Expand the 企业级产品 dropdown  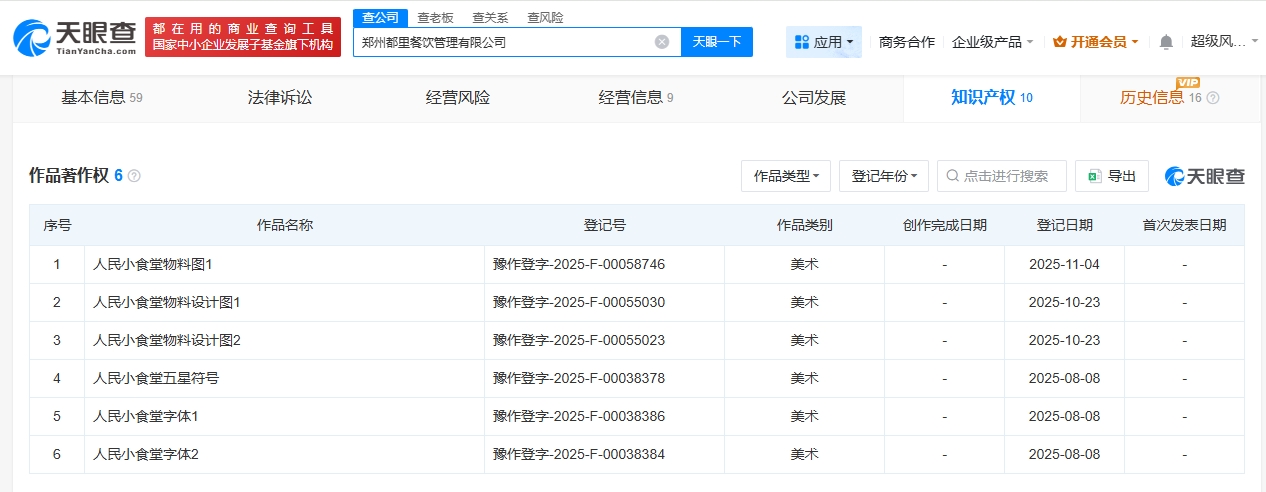(992, 42)
